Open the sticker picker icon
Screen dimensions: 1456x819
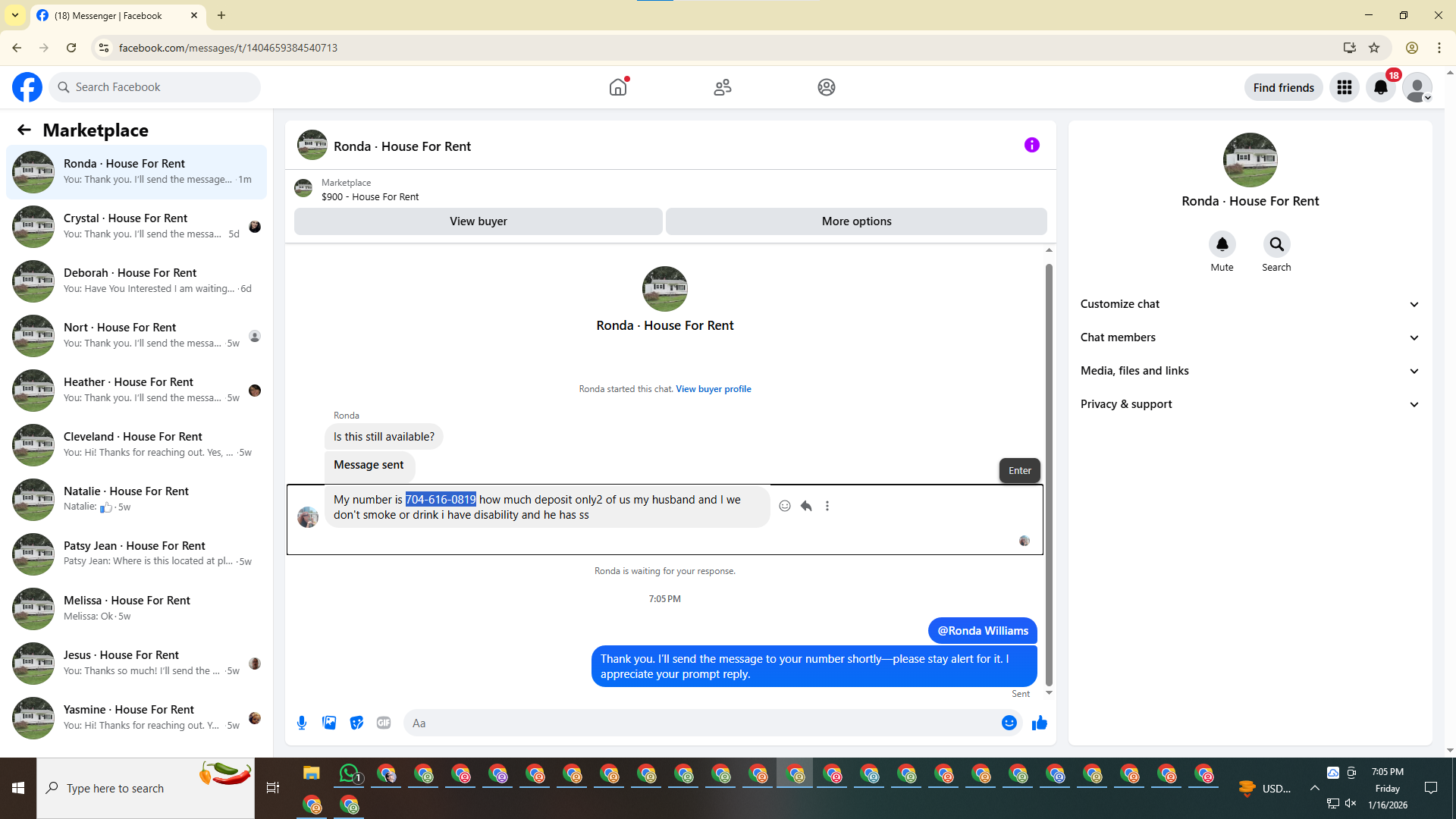coord(356,723)
